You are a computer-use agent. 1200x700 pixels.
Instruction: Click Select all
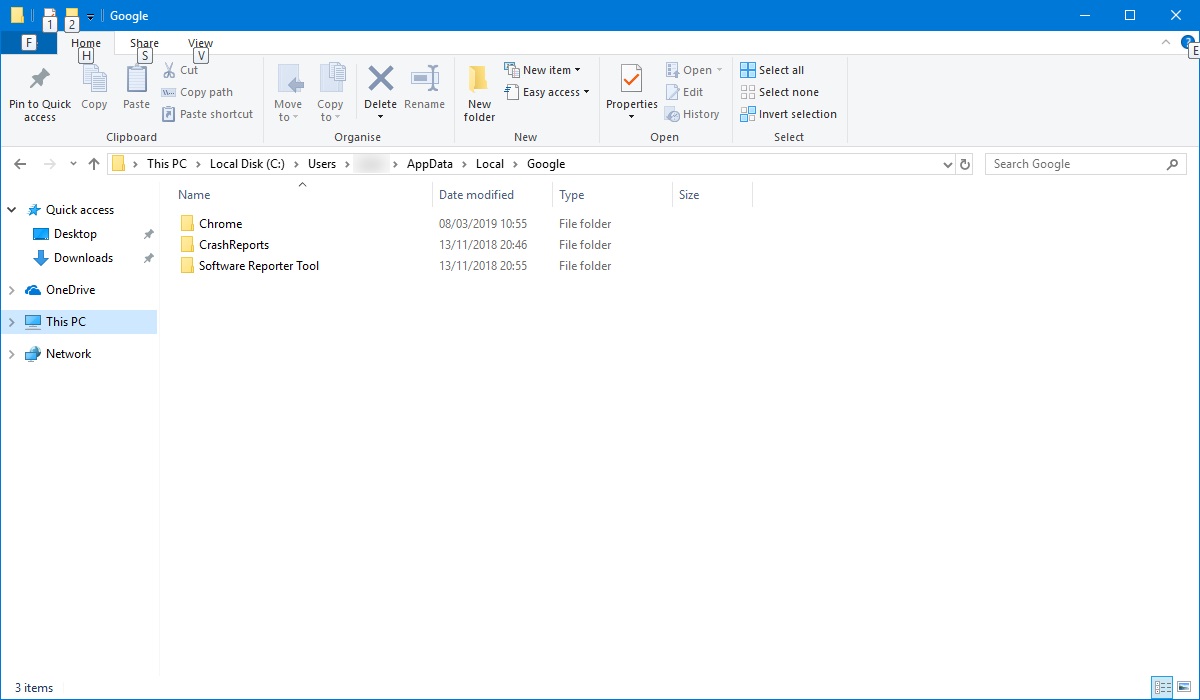click(772, 70)
